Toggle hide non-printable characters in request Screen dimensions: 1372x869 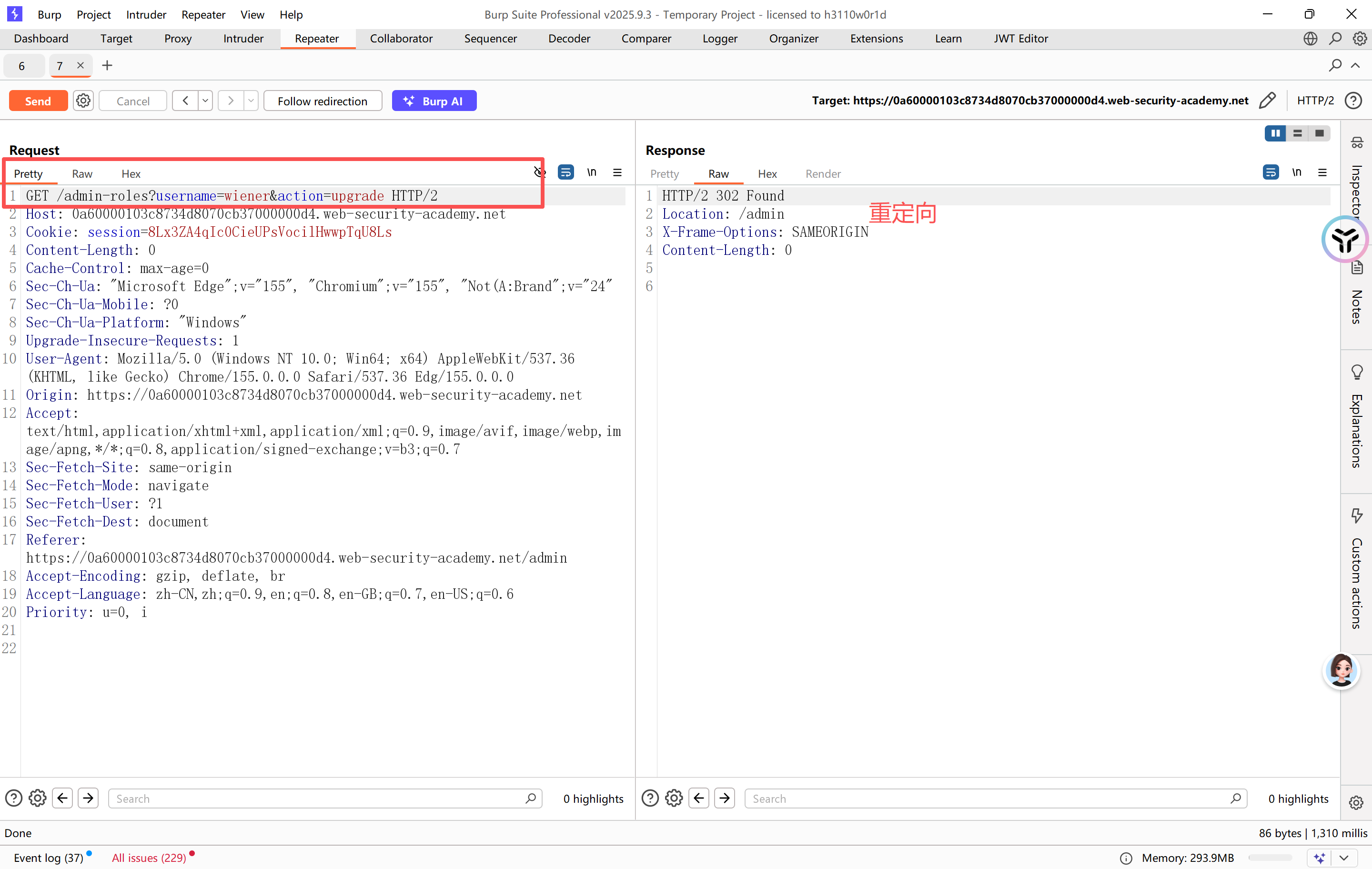(x=539, y=172)
